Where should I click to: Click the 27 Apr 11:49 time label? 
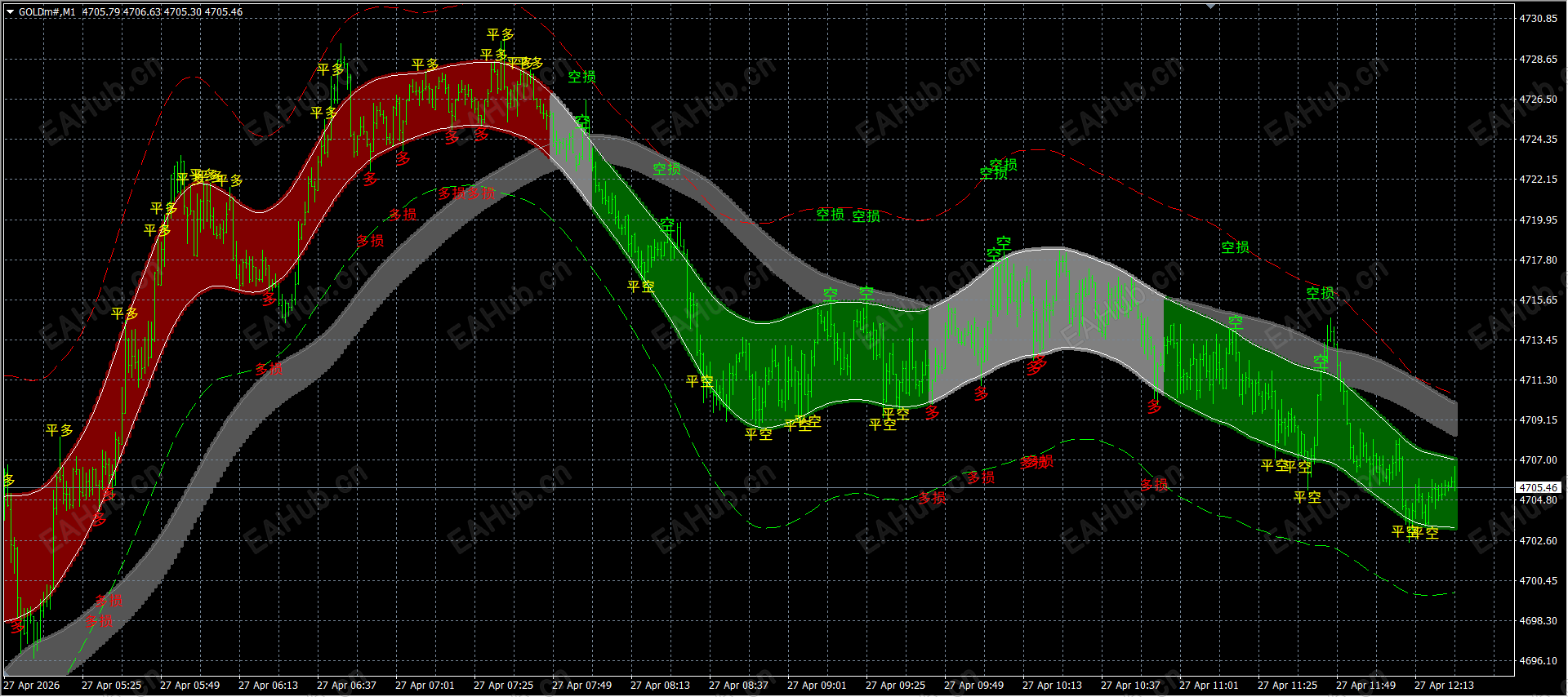(1365, 686)
